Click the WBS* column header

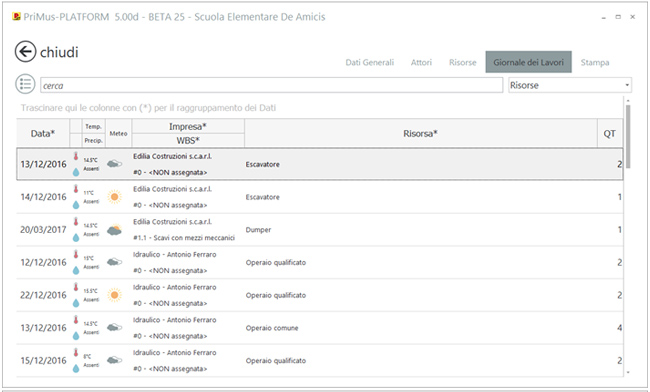(188, 140)
